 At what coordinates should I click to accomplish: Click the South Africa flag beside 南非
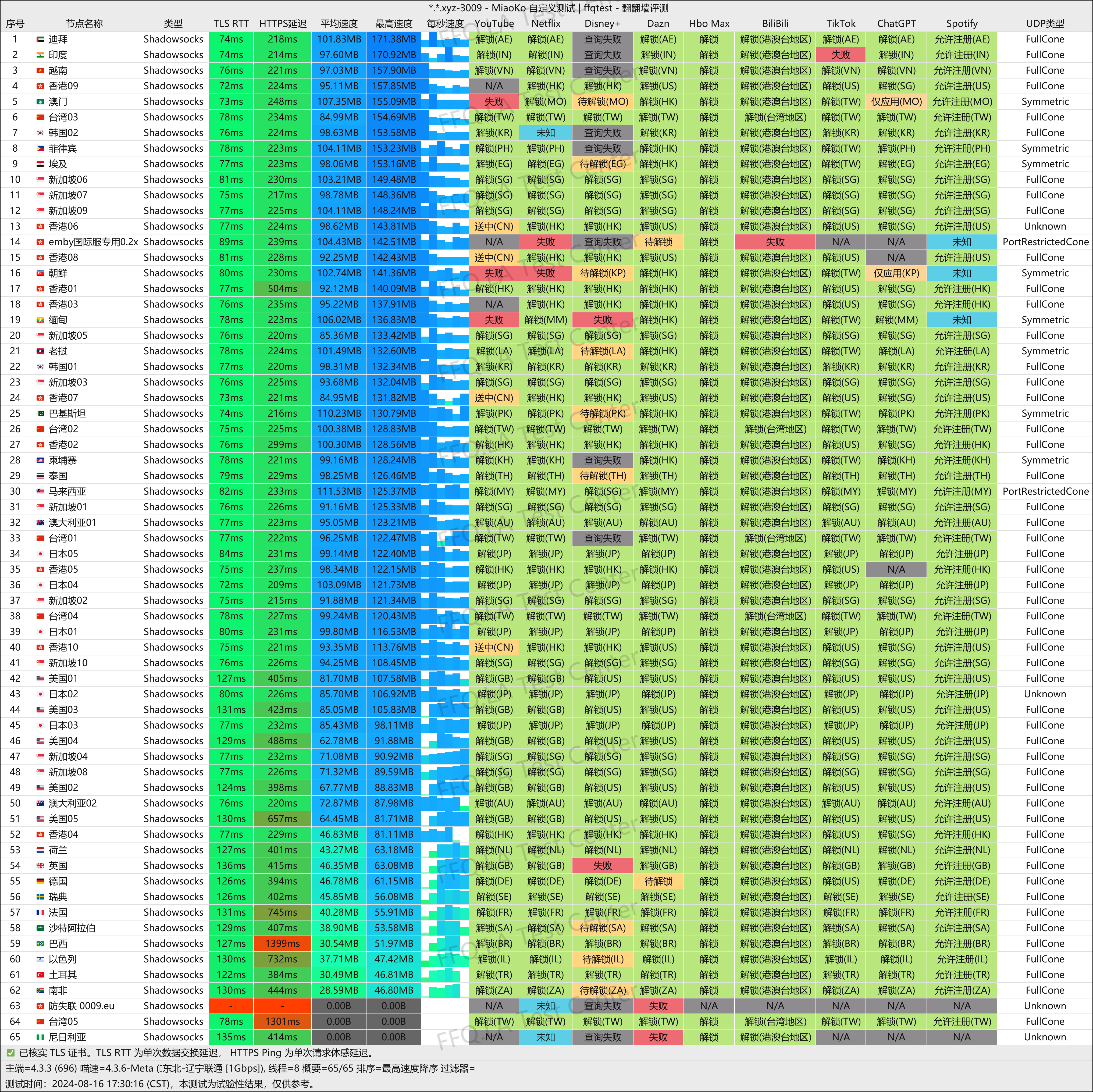(x=40, y=990)
